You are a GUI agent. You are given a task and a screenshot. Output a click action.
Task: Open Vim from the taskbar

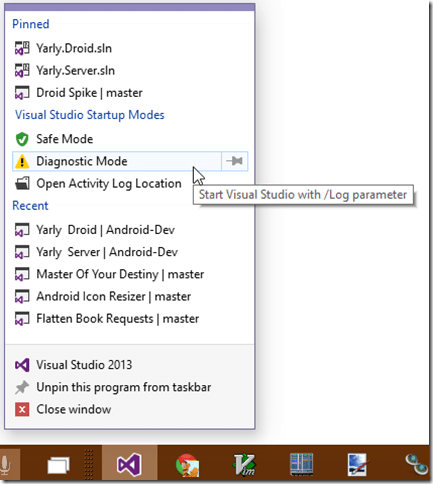pos(244,465)
